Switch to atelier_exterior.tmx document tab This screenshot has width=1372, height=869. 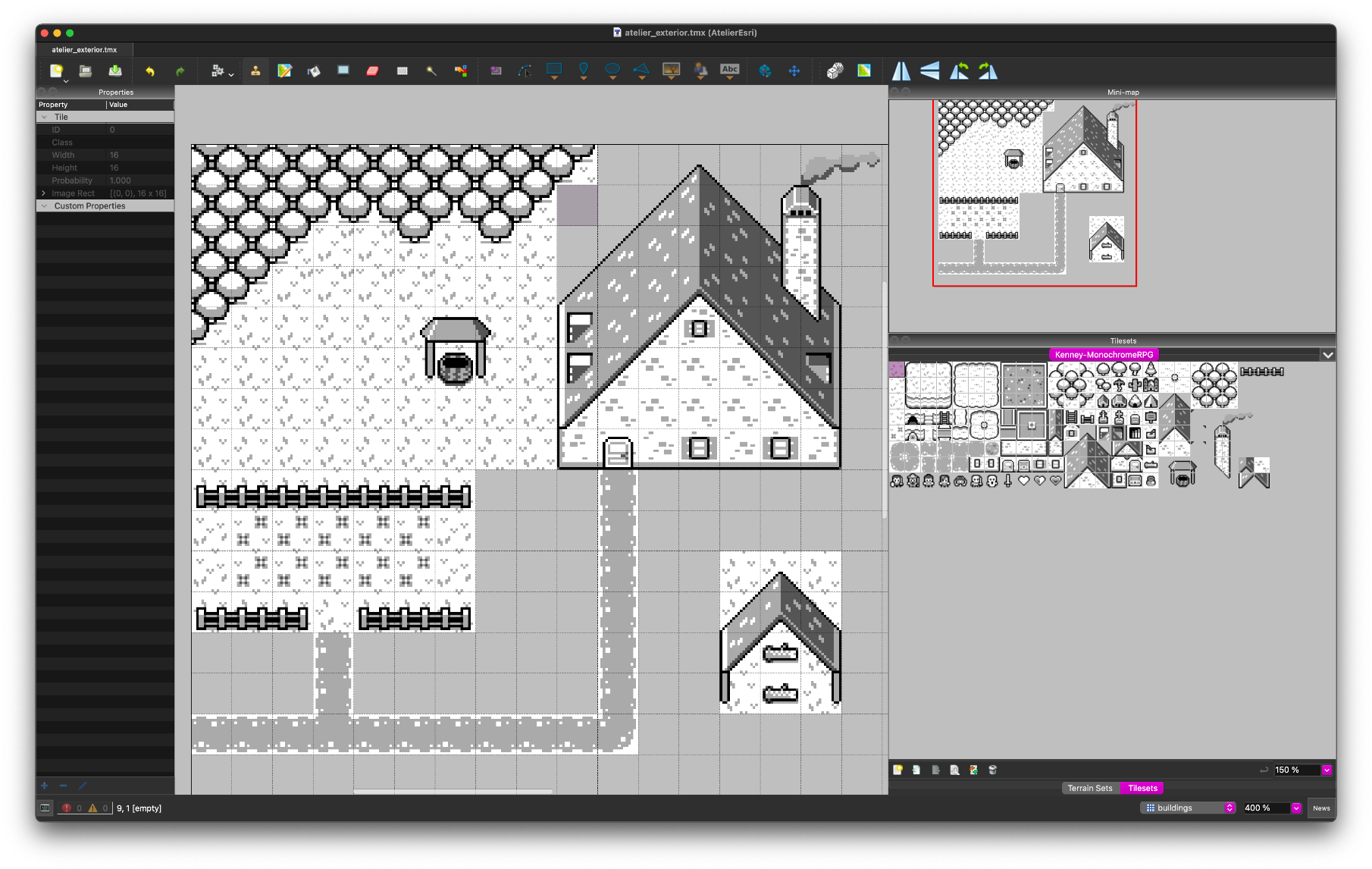[x=84, y=49]
